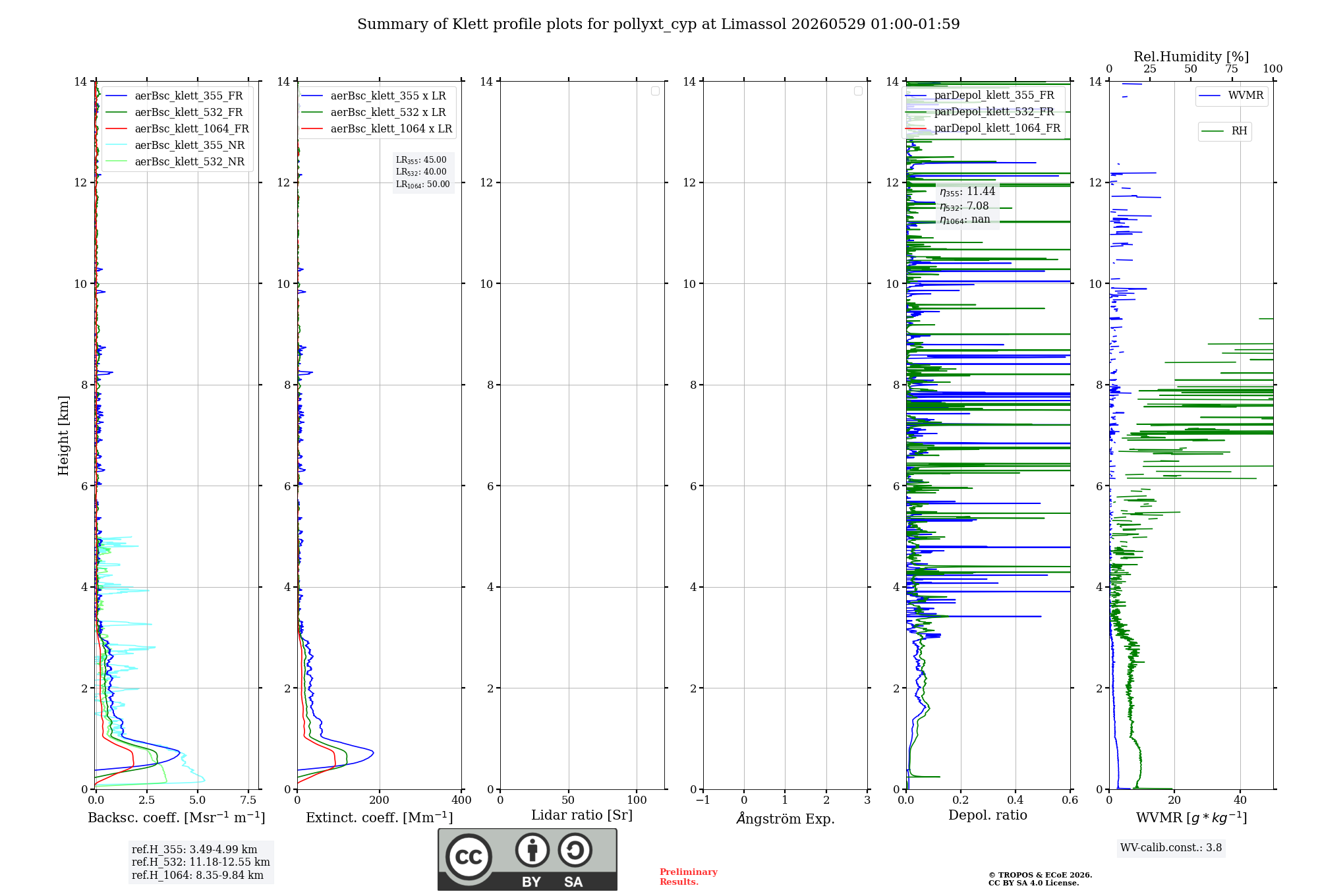Click the empty legend box in Lidar ratio panel
Screen dimensions: 1318x896
click(x=655, y=91)
